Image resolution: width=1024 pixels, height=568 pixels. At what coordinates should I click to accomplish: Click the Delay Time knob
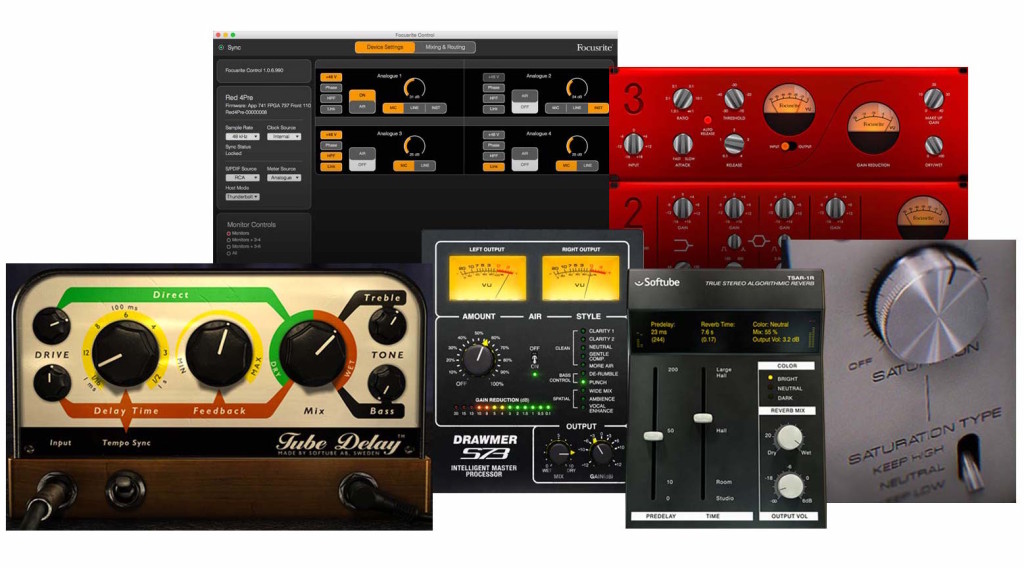[x=125, y=353]
